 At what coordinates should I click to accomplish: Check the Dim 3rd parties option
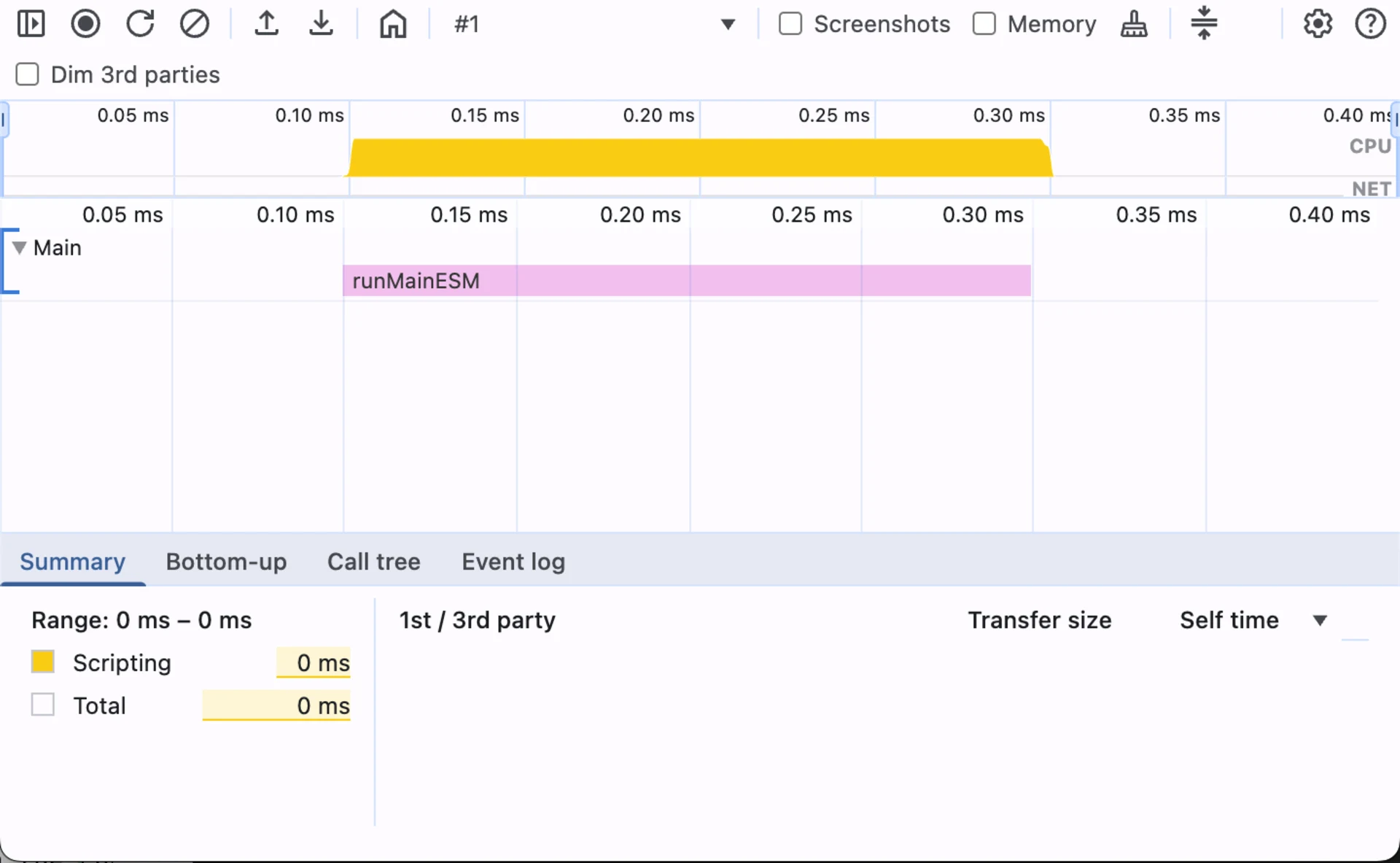28,74
